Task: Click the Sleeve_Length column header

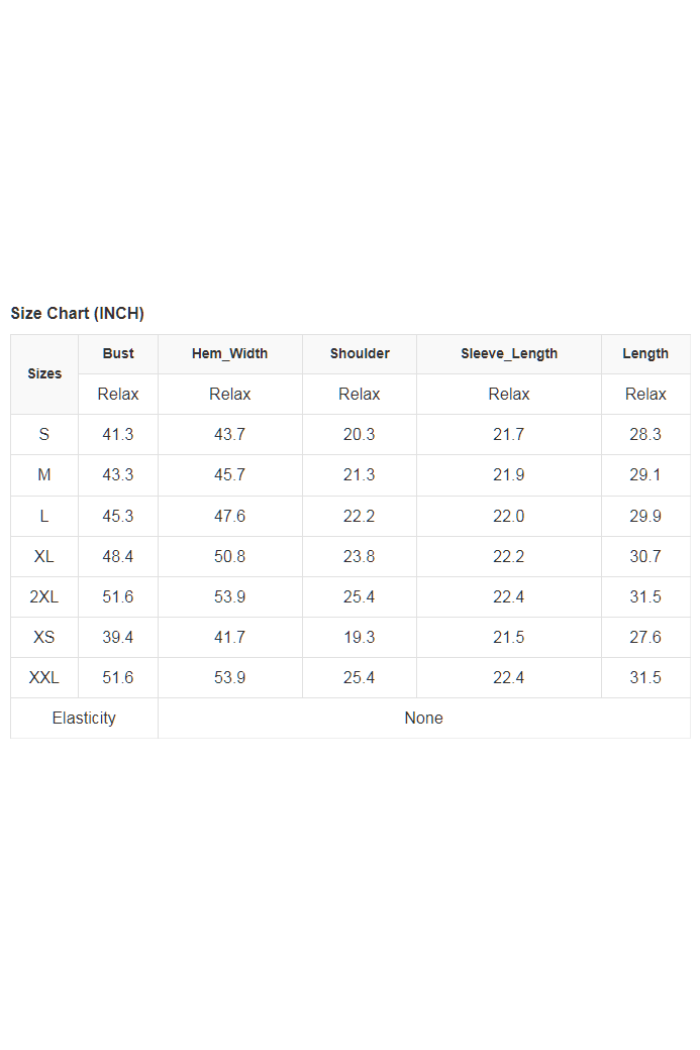Action: click(508, 354)
